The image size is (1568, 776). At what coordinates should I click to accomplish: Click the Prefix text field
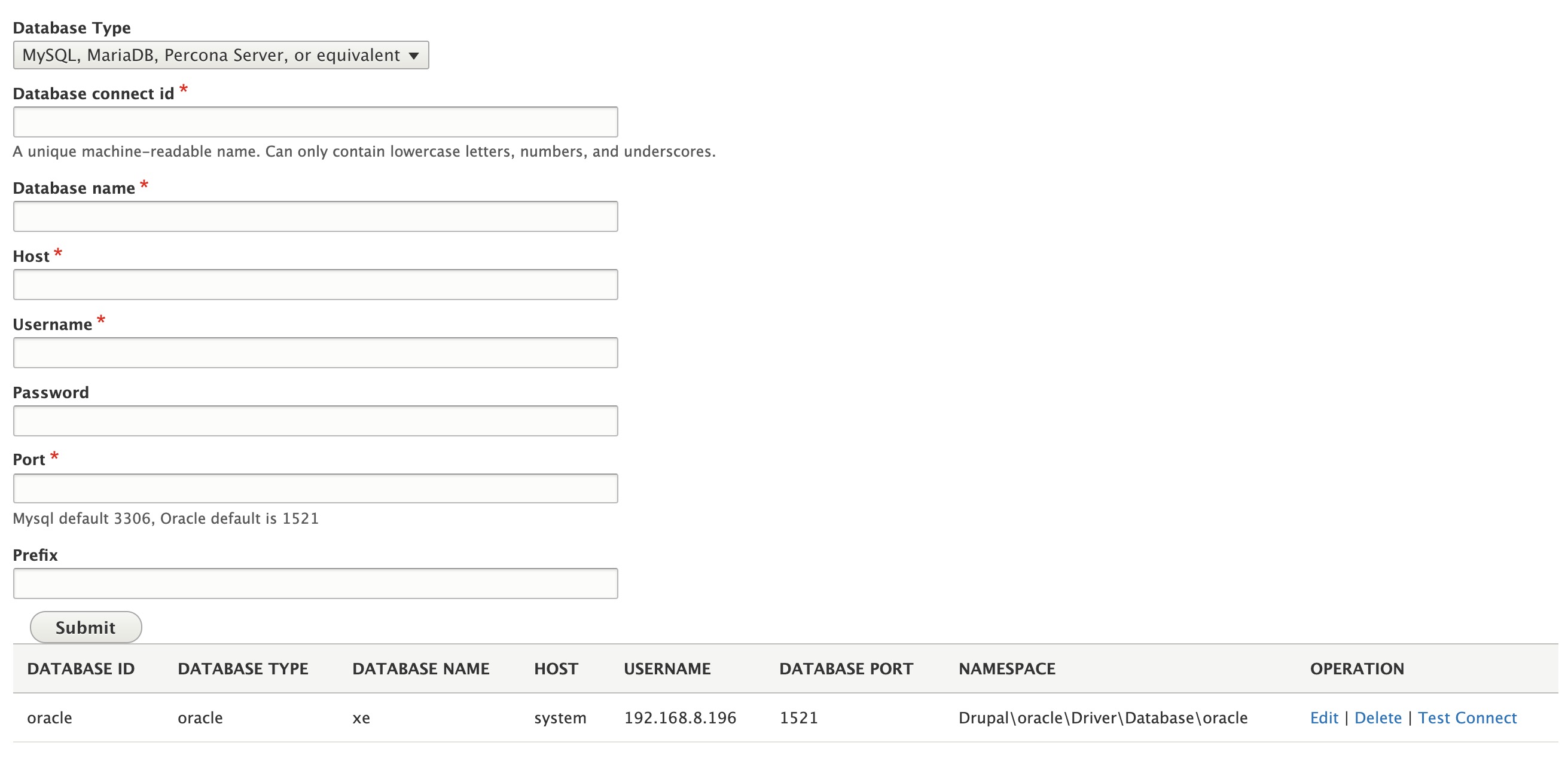click(x=315, y=583)
